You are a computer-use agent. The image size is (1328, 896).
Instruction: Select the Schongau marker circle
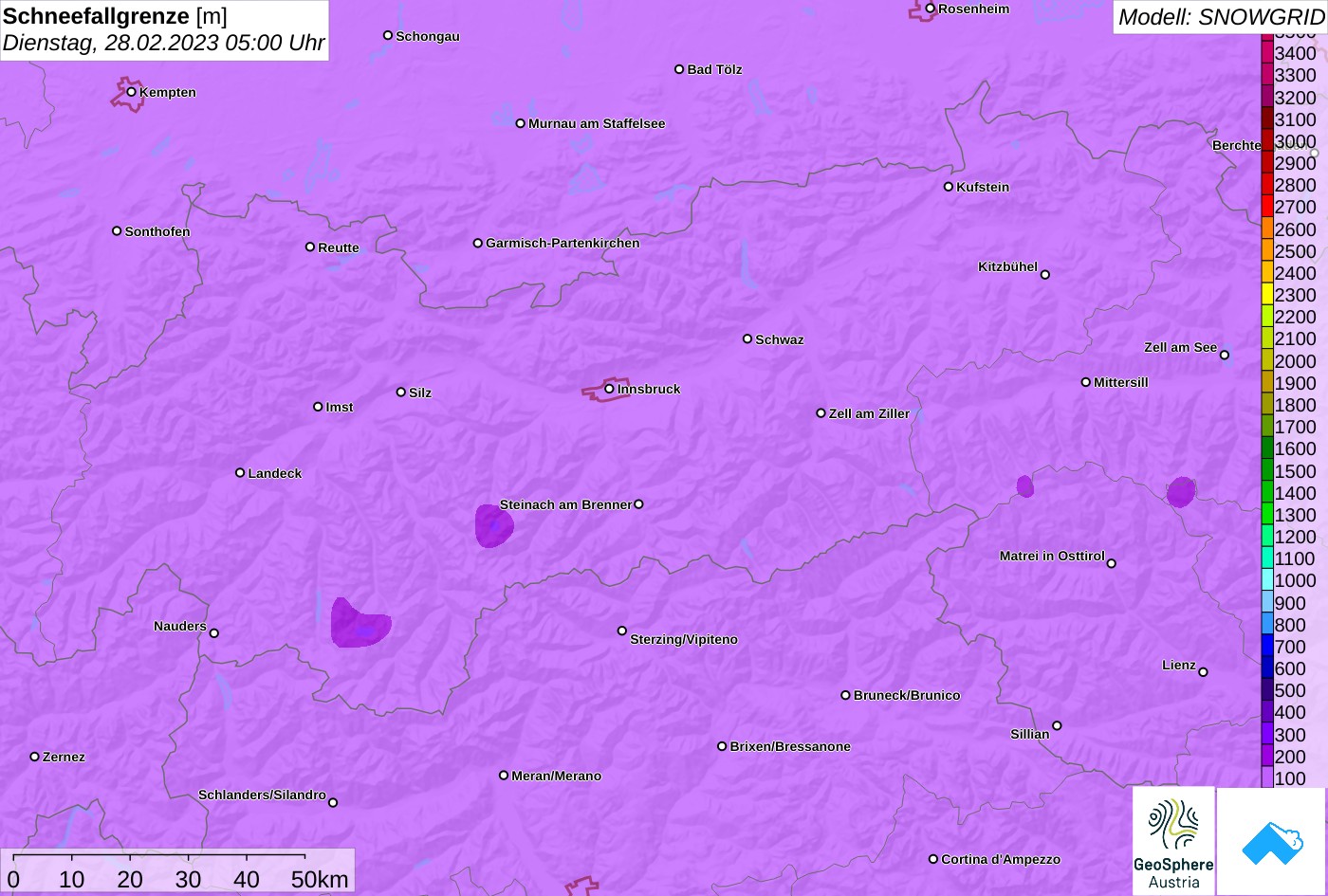tap(388, 35)
